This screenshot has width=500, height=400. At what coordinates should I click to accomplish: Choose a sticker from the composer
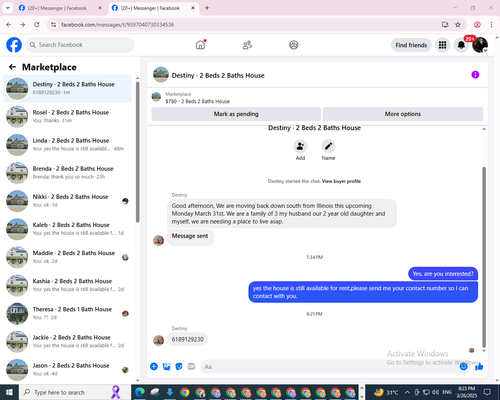pyautogui.click(x=179, y=367)
